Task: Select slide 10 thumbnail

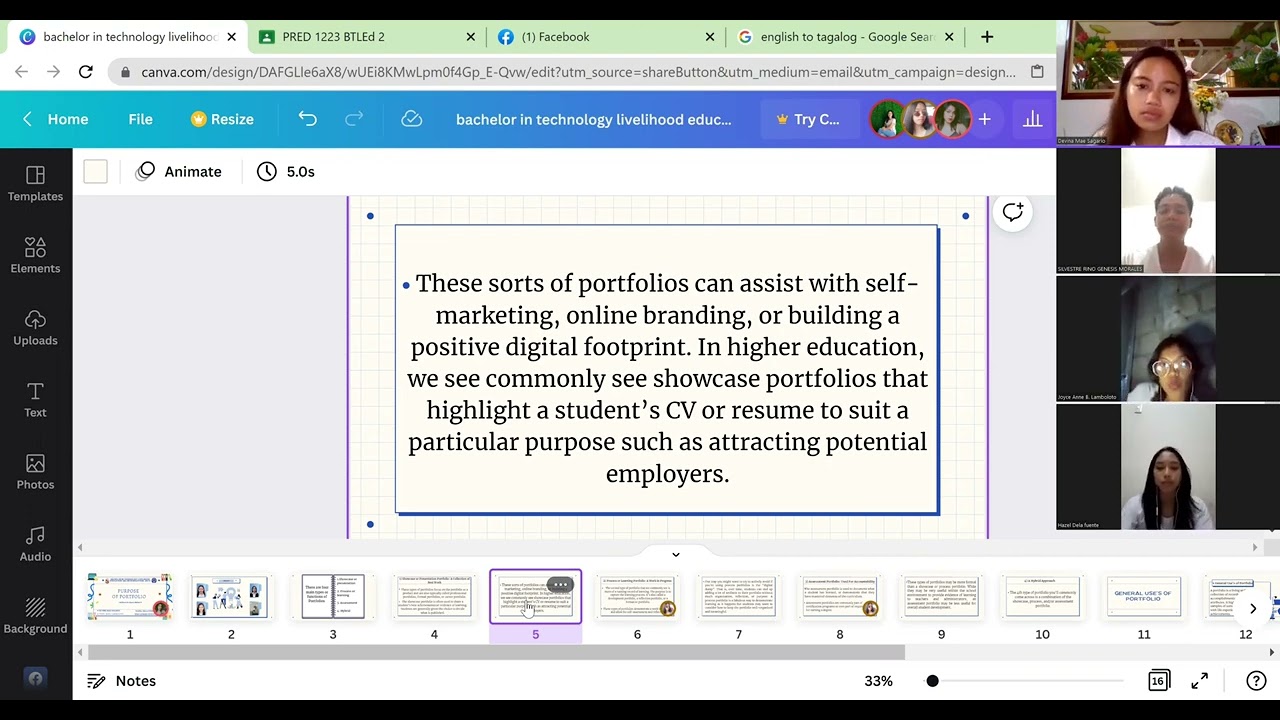Action: coord(1043,597)
